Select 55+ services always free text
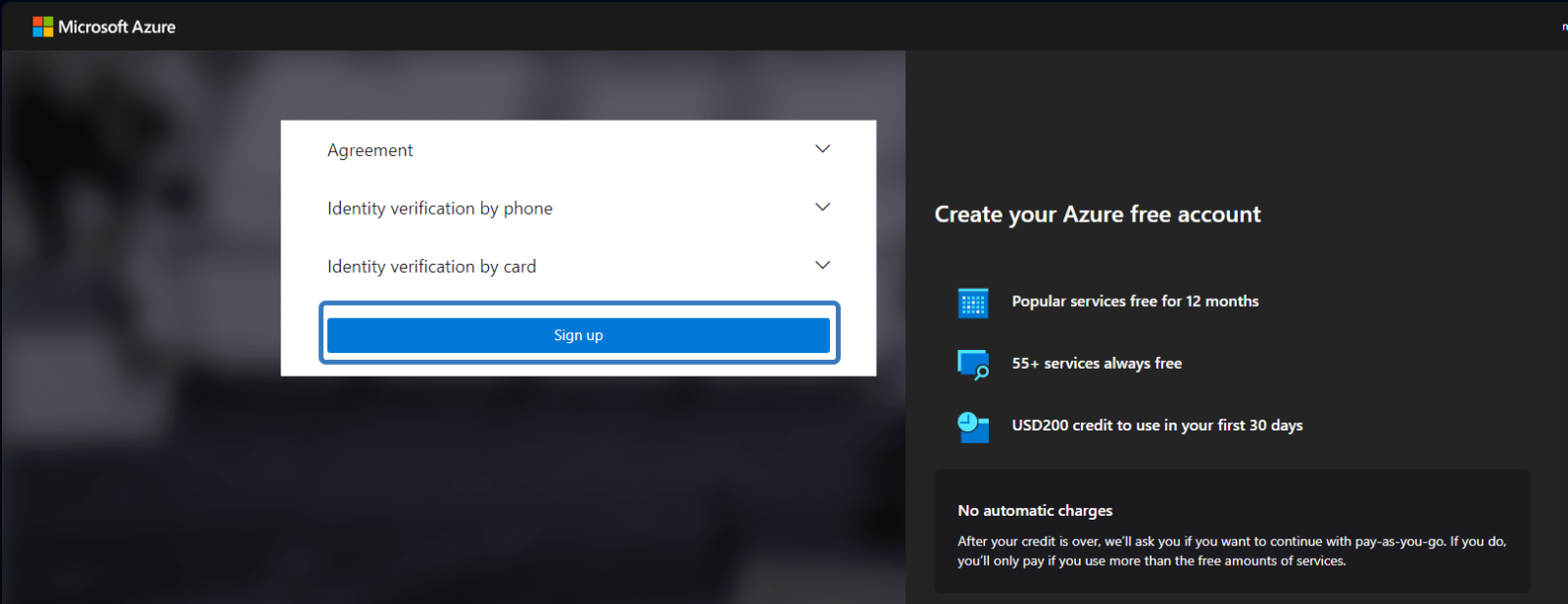This screenshot has width=1568, height=604. point(1097,363)
